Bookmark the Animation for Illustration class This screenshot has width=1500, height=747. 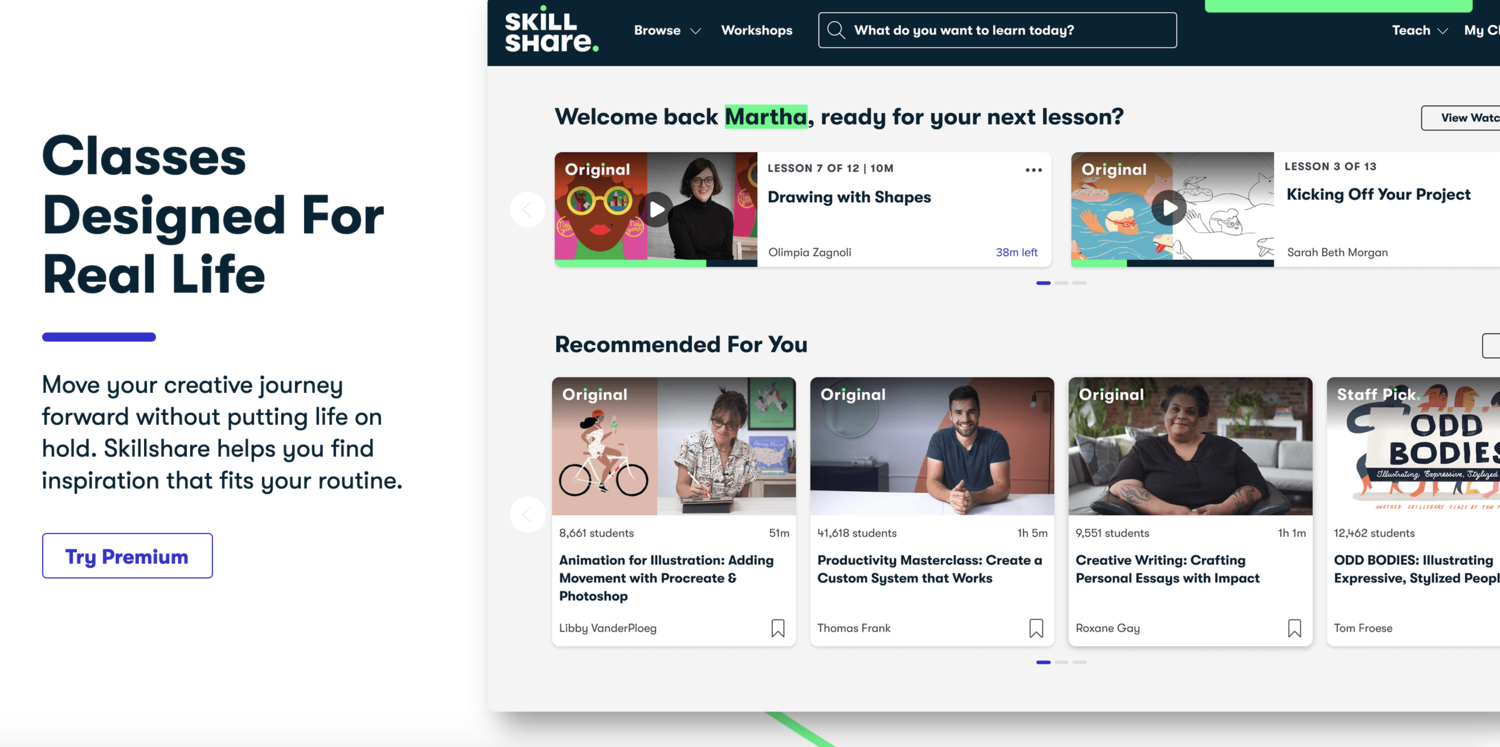click(x=778, y=628)
